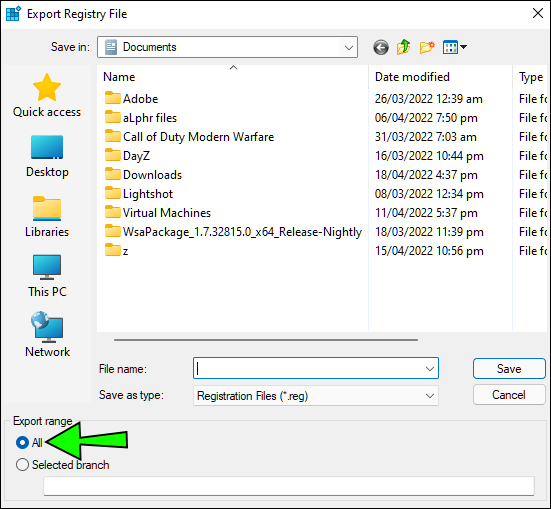This screenshot has height=509, width=551.
Task: Open Quick access in the sidebar
Action: point(47,95)
